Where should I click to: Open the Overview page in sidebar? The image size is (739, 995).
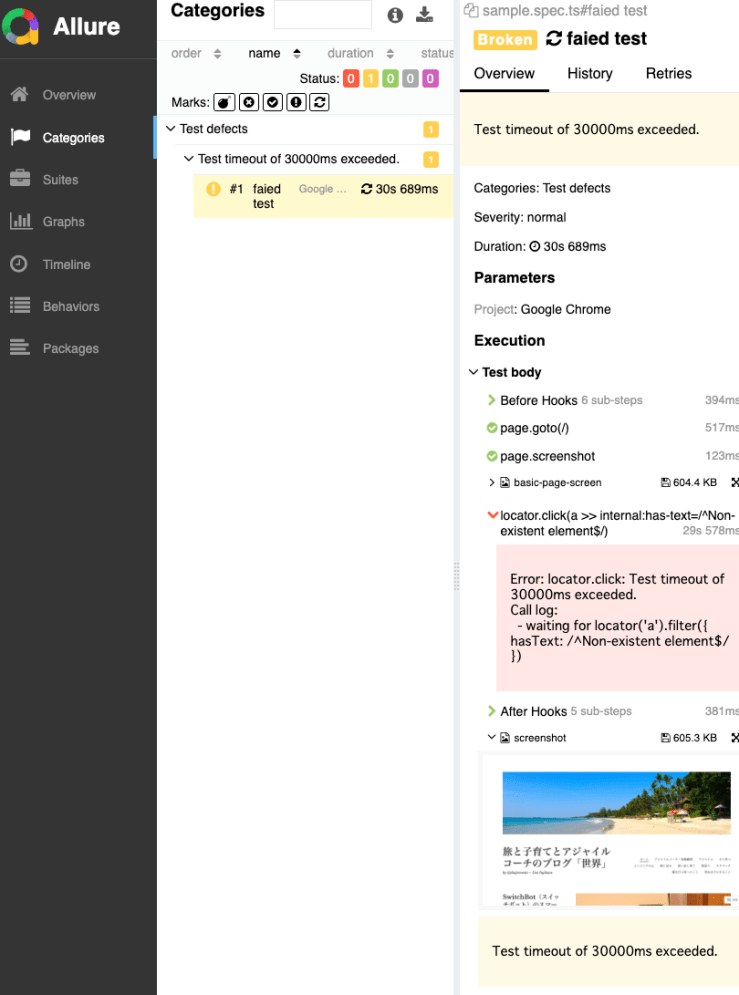point(68,95)
